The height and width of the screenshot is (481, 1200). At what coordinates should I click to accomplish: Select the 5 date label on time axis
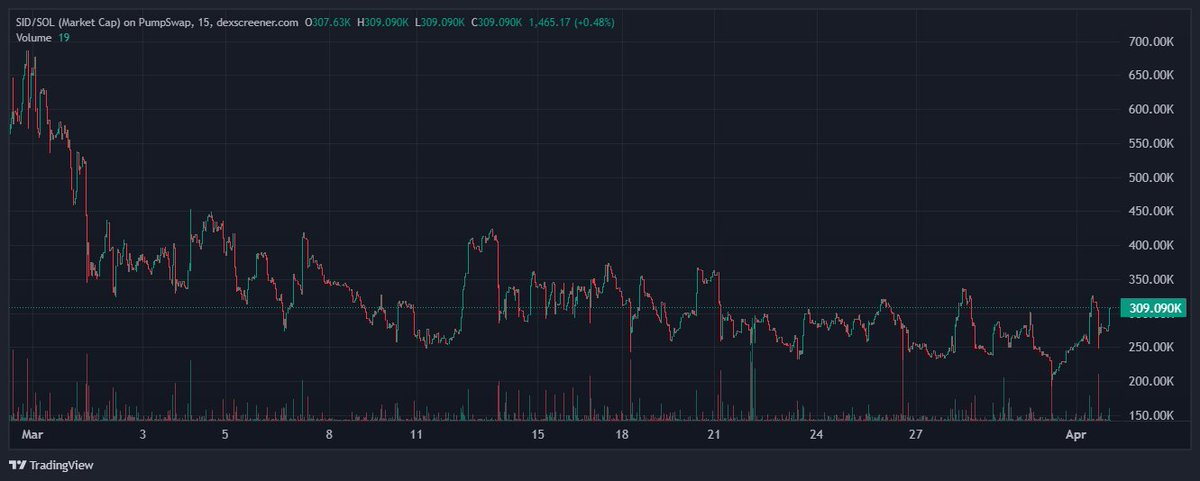pyautogui.click(x=225, y=434)
